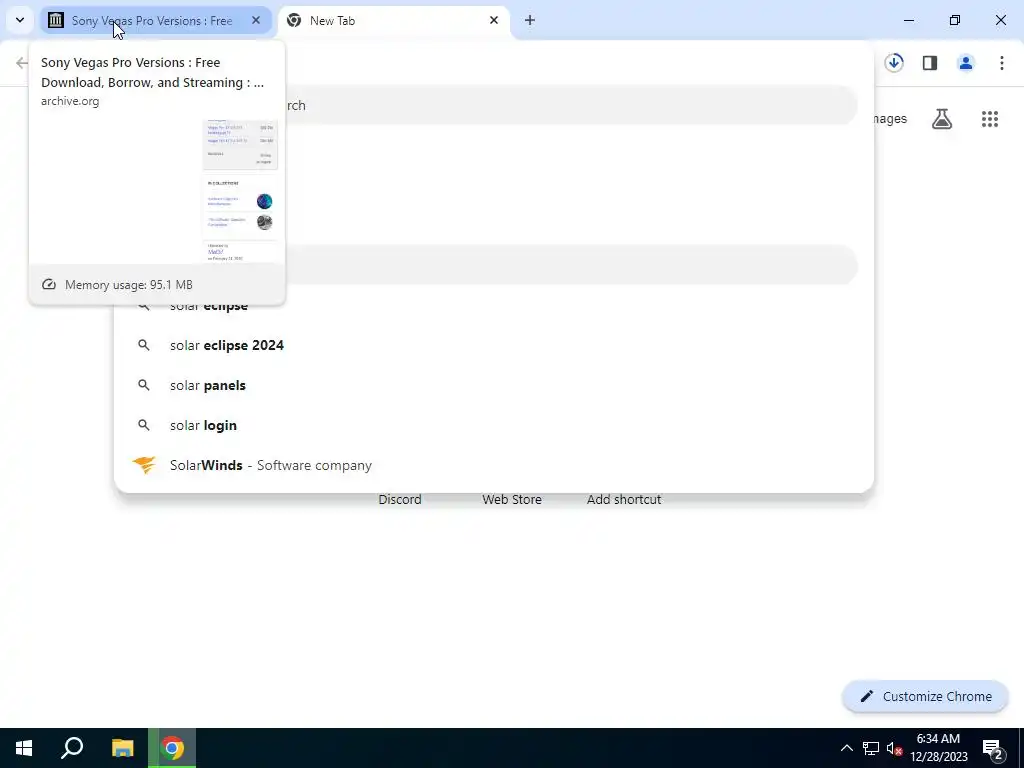Show hidden system tray icons
Screen dimensions: 1024x768
pos(846,748)
